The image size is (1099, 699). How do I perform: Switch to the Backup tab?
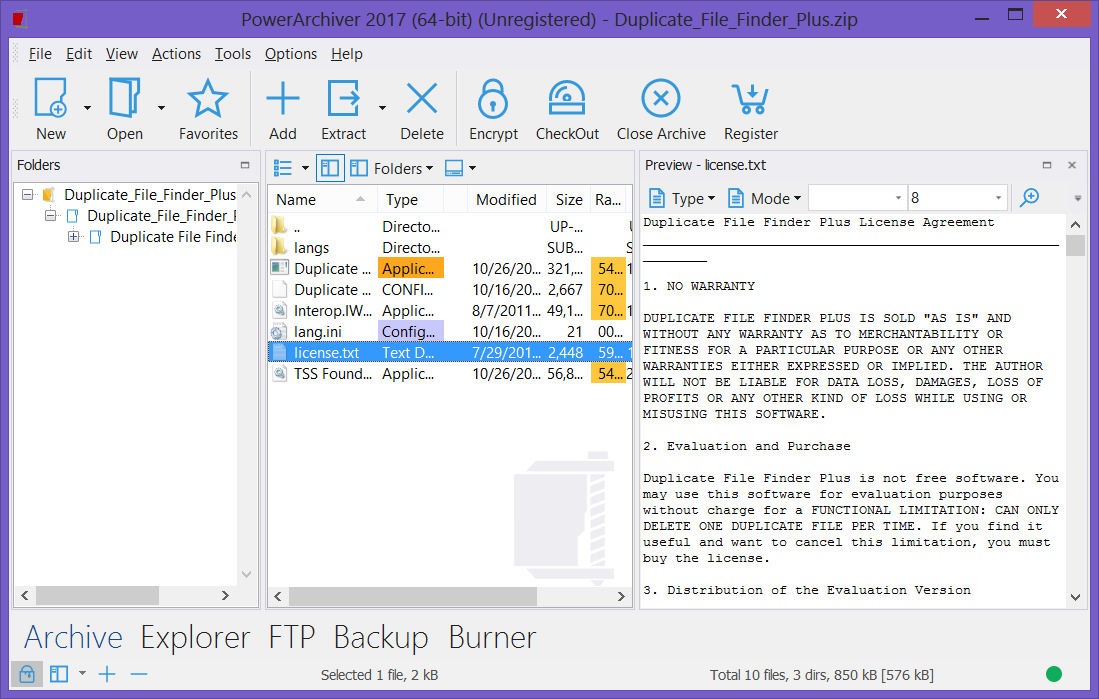[x=381, y=637]
